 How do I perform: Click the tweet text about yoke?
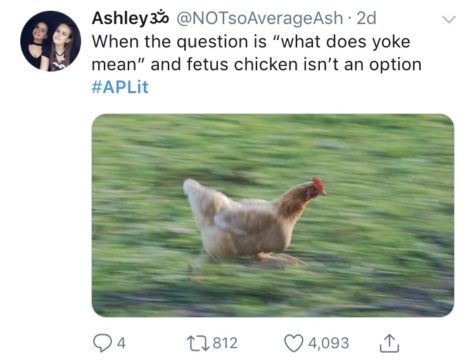pos(257,53)
